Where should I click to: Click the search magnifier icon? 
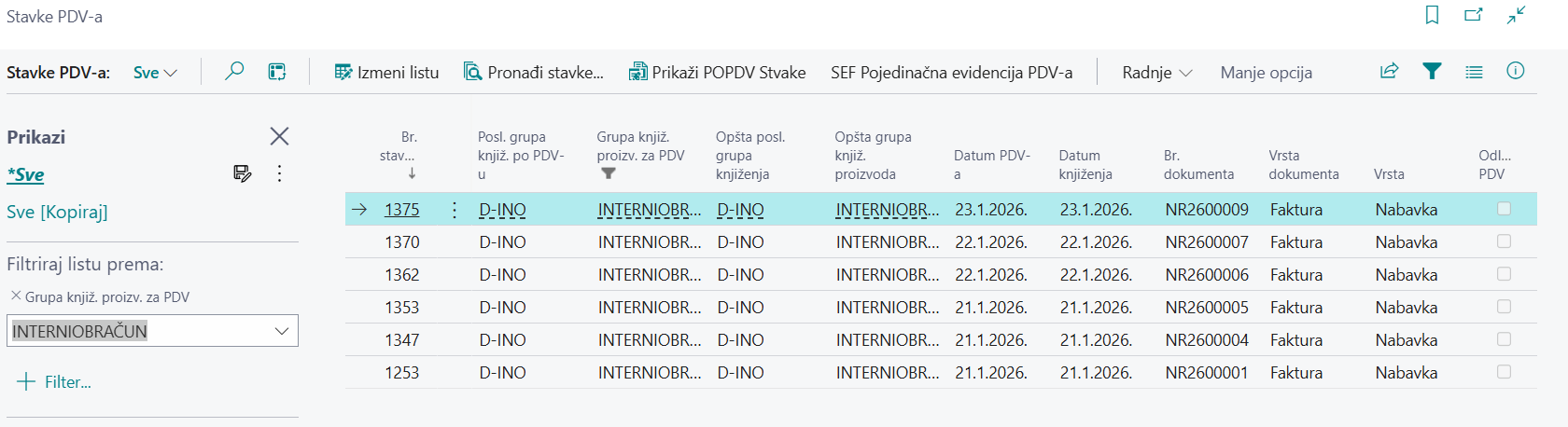[x=234, y=71]
